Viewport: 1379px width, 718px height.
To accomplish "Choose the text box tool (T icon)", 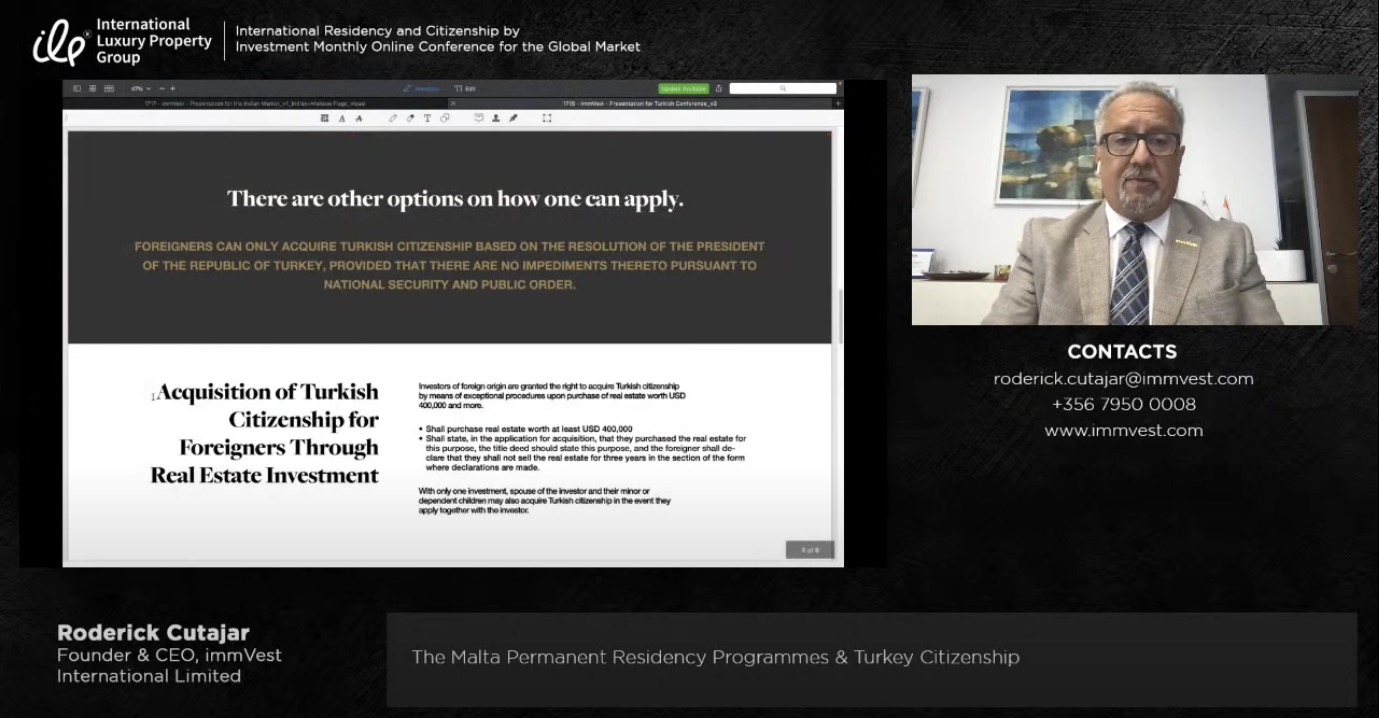I will click(x=427, y=118).
